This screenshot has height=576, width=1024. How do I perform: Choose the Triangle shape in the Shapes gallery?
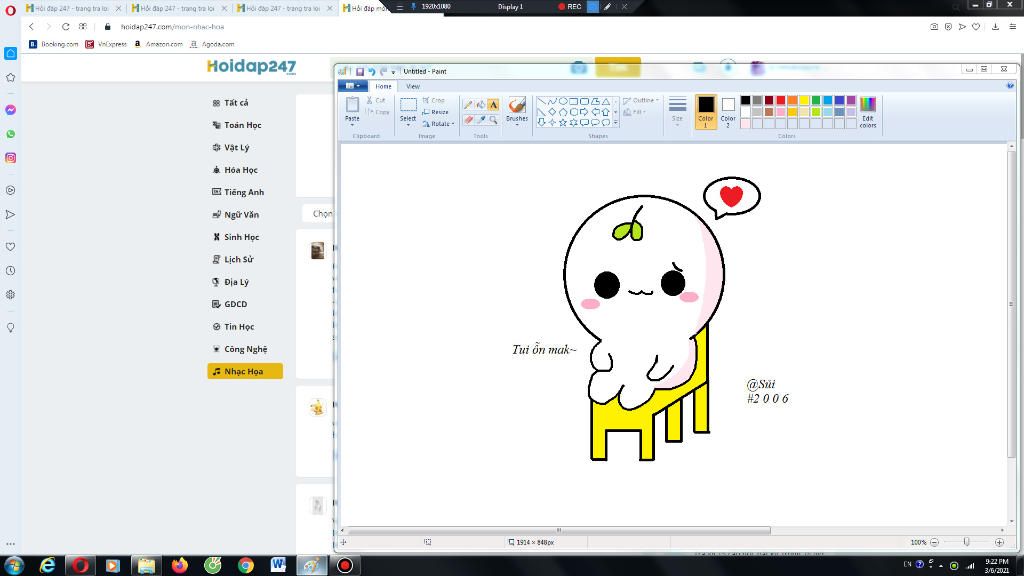coord(606,101)
